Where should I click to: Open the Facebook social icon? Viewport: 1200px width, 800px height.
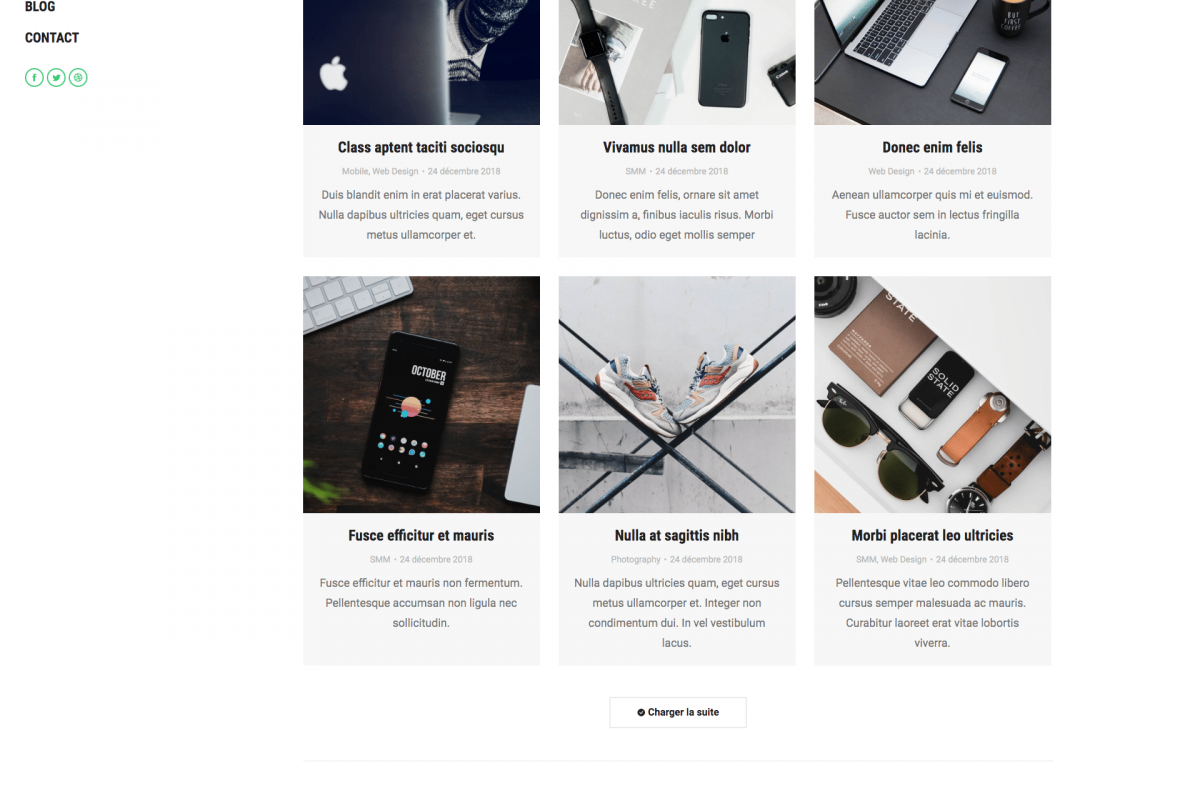point(34,77)
